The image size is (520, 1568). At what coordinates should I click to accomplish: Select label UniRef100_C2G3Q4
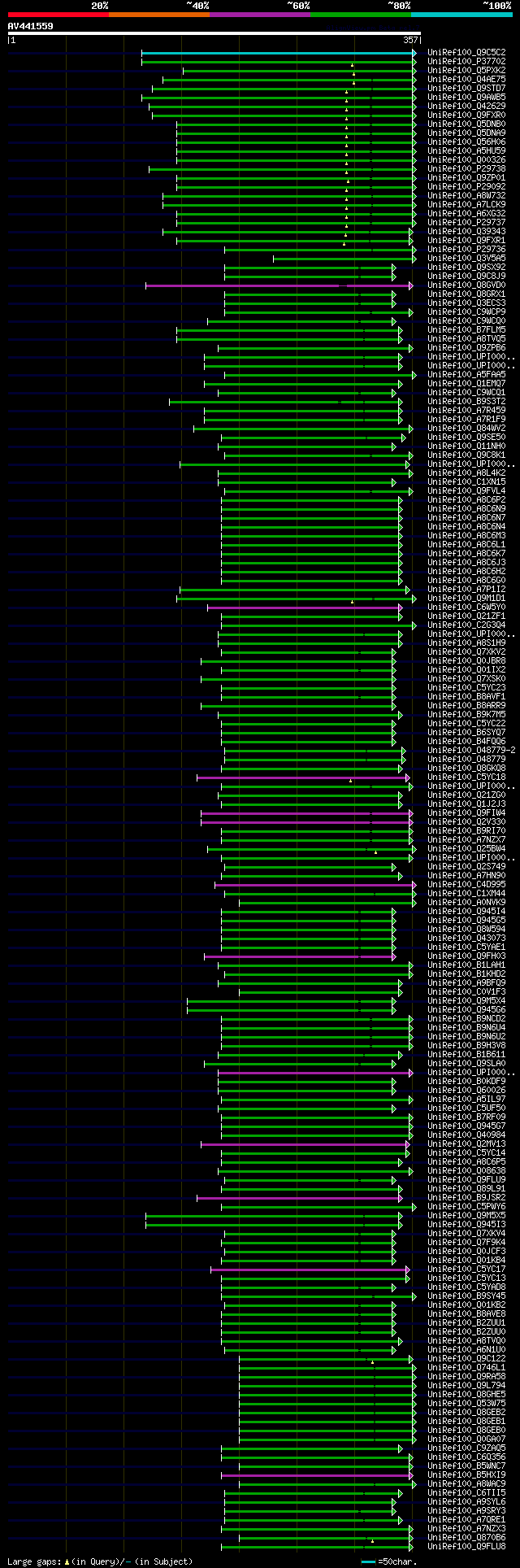(x=466, y=625)
